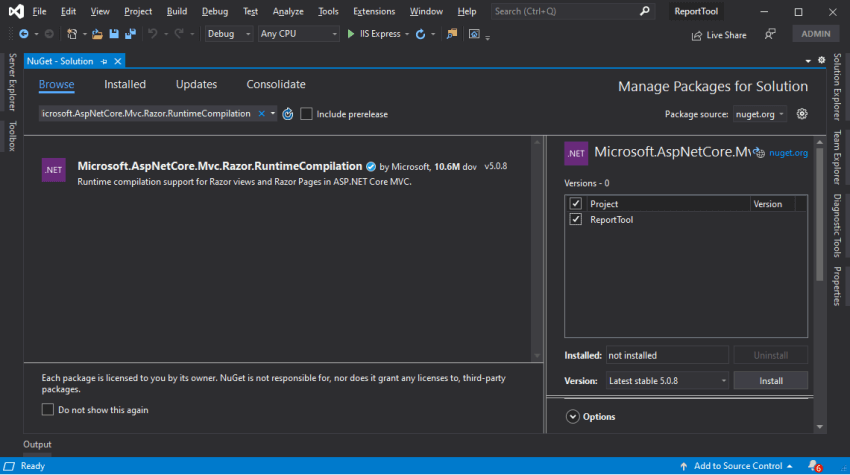850x475 pixels.
Task: Click the .NET package icon in the results list
Action: [x=54, y=170]
